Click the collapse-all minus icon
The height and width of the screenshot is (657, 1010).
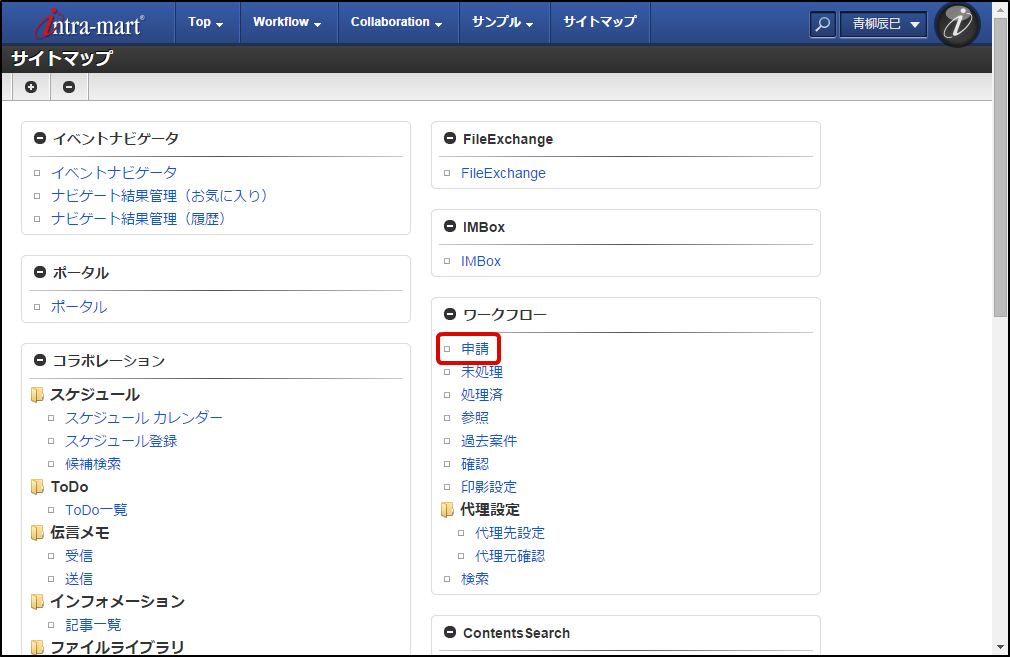[69, 87]
